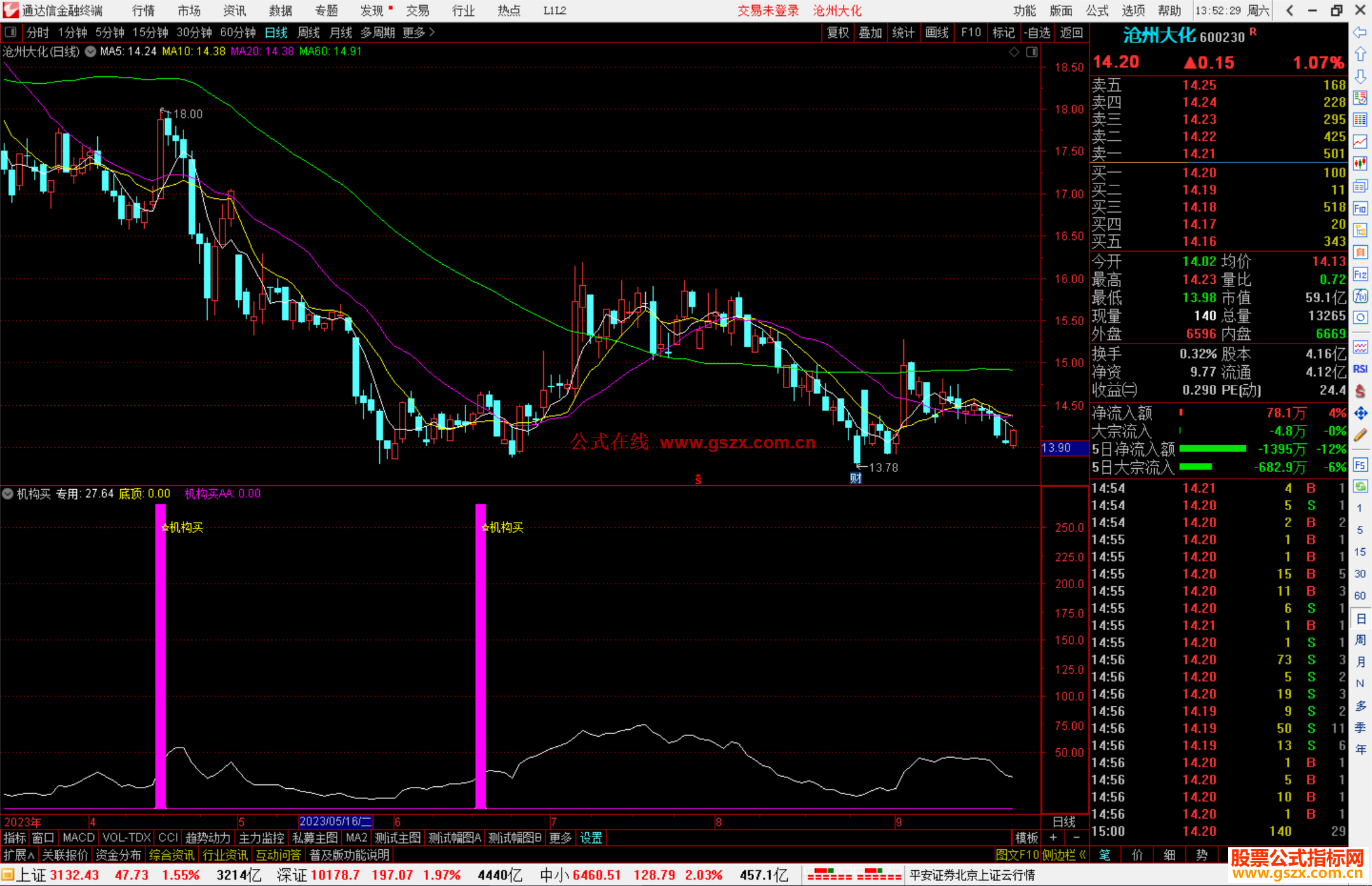Collapse the 侧边栏 sidebar
The height and width of the screenshot is (886, 1372).
[x=1064, y=855]
